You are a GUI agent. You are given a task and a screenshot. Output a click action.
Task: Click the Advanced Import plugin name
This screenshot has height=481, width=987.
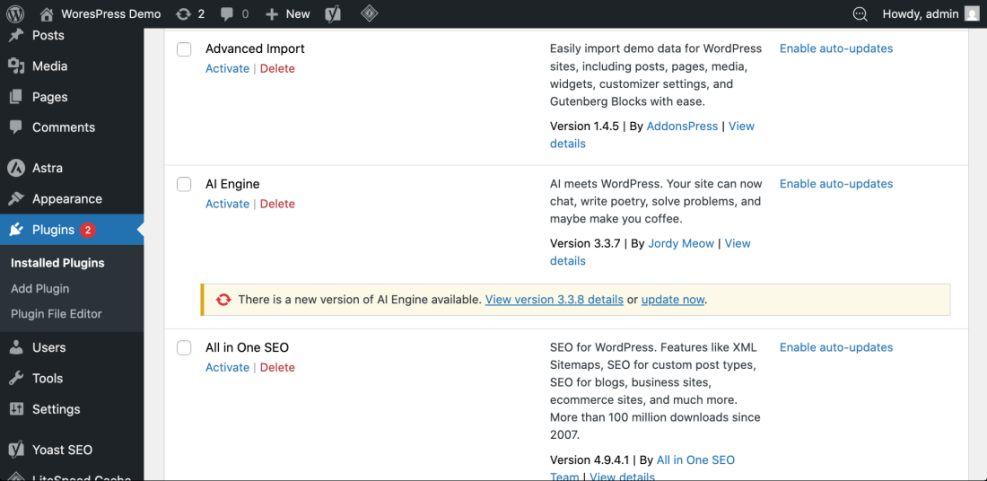point(255,48)
